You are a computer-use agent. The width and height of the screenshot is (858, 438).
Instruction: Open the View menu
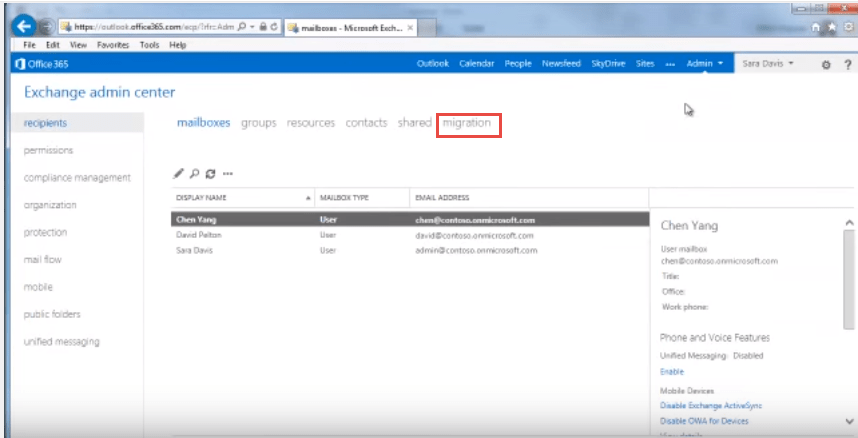tap(78, 45)
